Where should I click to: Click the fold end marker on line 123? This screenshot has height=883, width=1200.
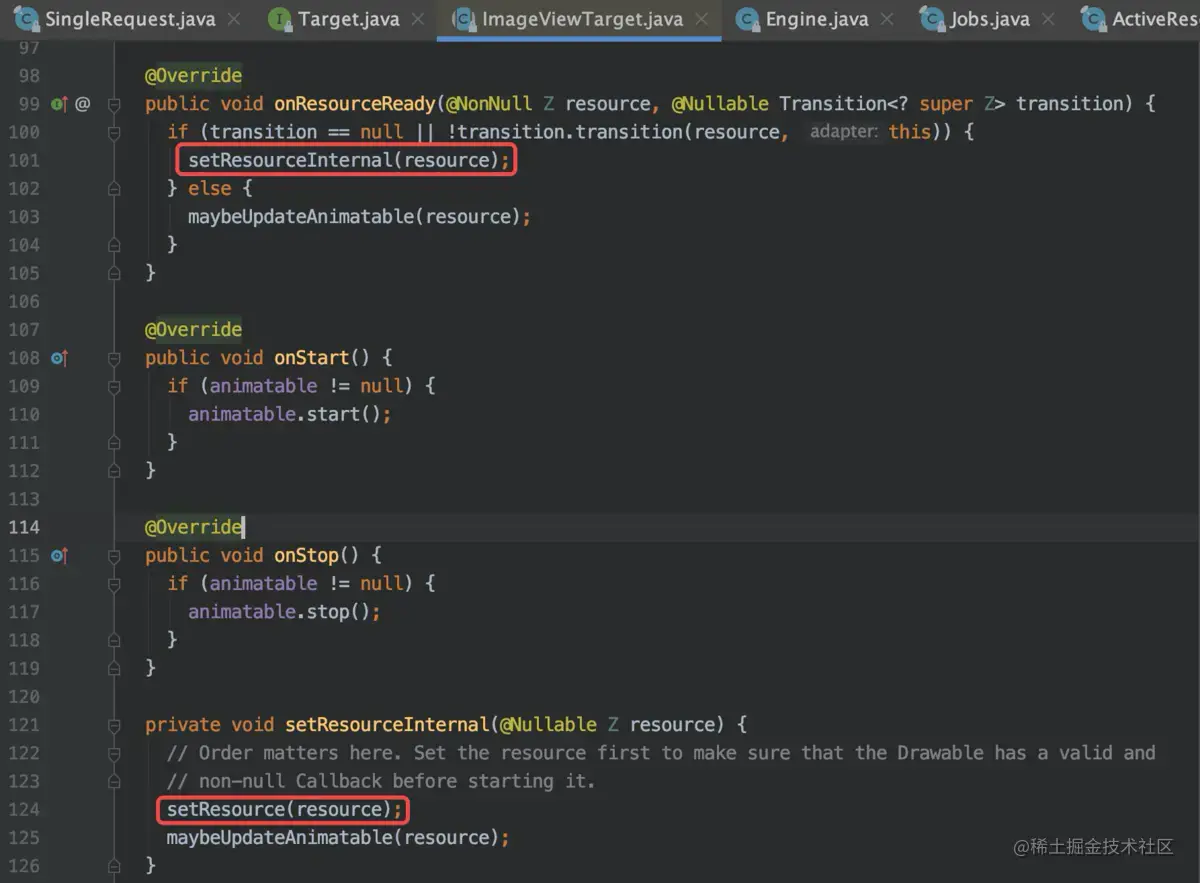114,781
